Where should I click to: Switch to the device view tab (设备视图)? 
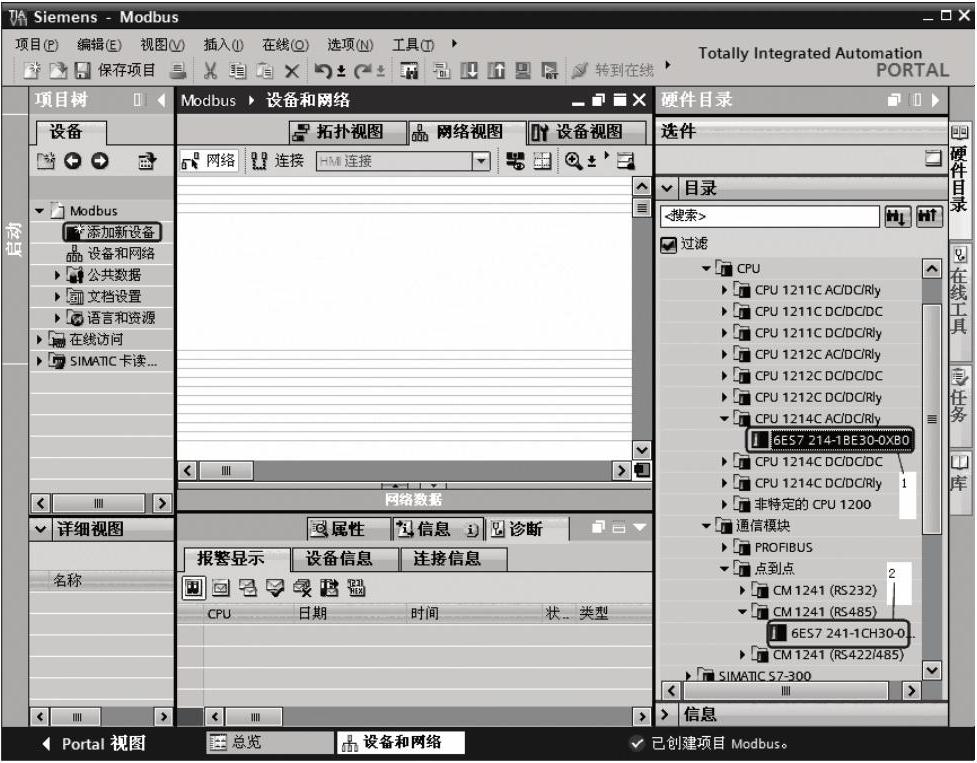click(x=587, y=132)
